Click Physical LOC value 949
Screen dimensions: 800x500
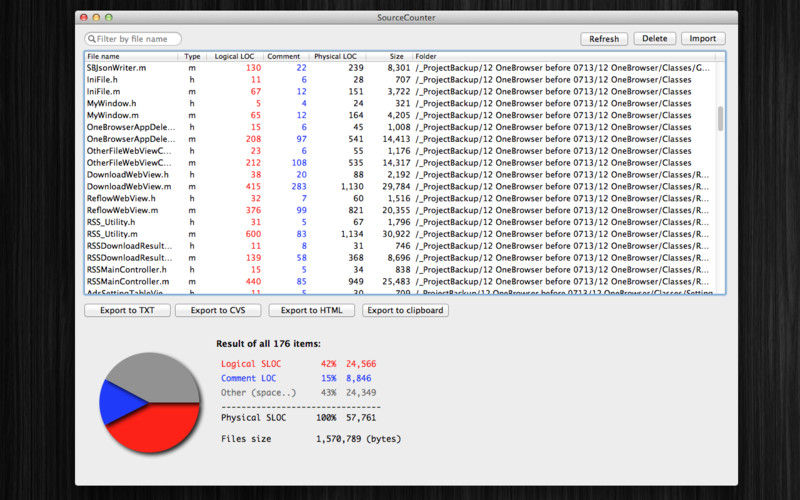(x=356, y=281)
